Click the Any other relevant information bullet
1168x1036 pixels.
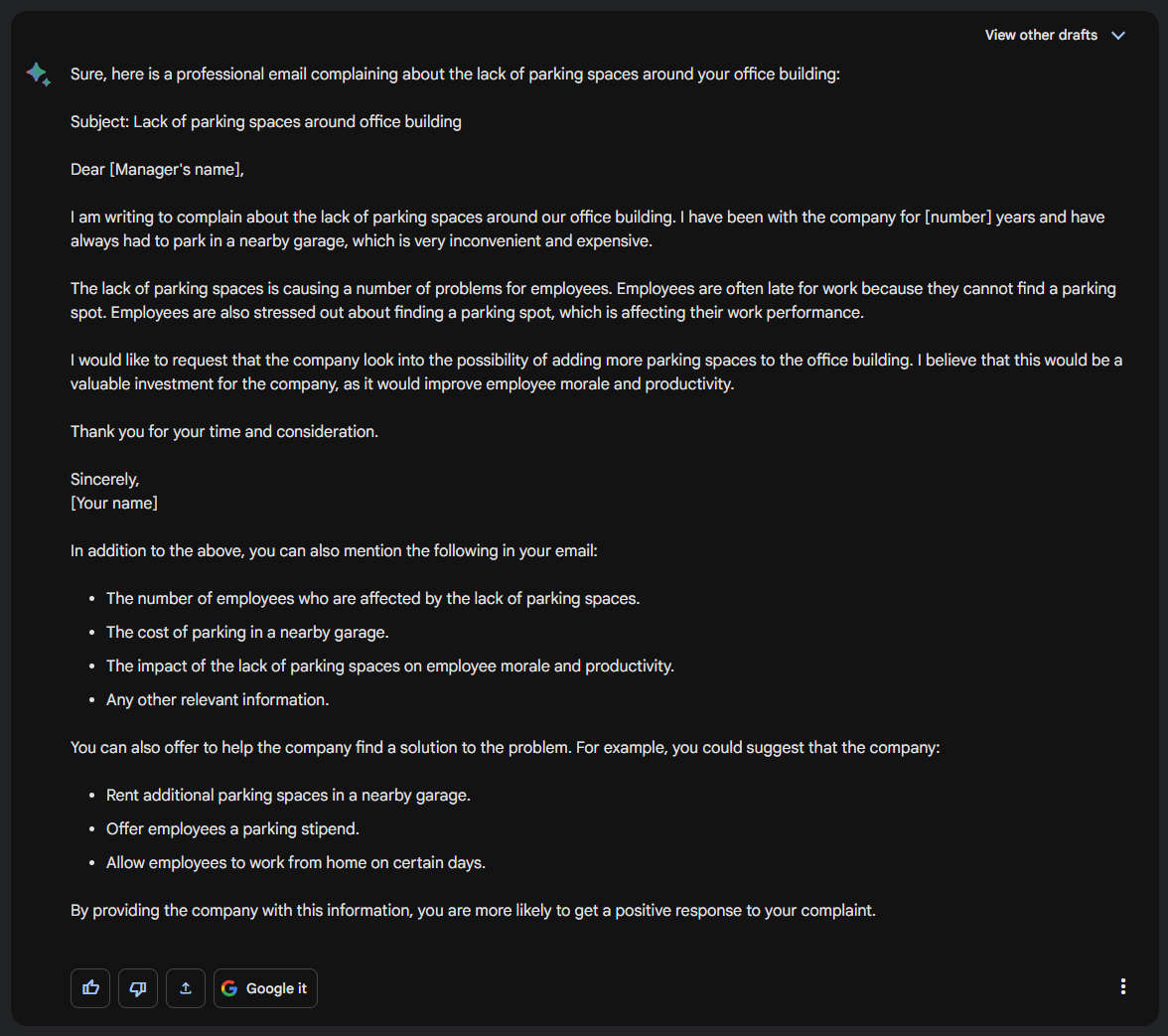(x=218, y=700)
